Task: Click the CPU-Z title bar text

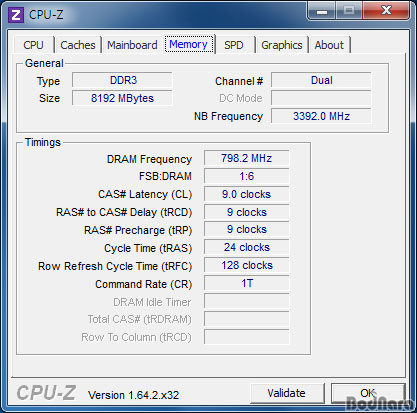Action: [46, 15]
